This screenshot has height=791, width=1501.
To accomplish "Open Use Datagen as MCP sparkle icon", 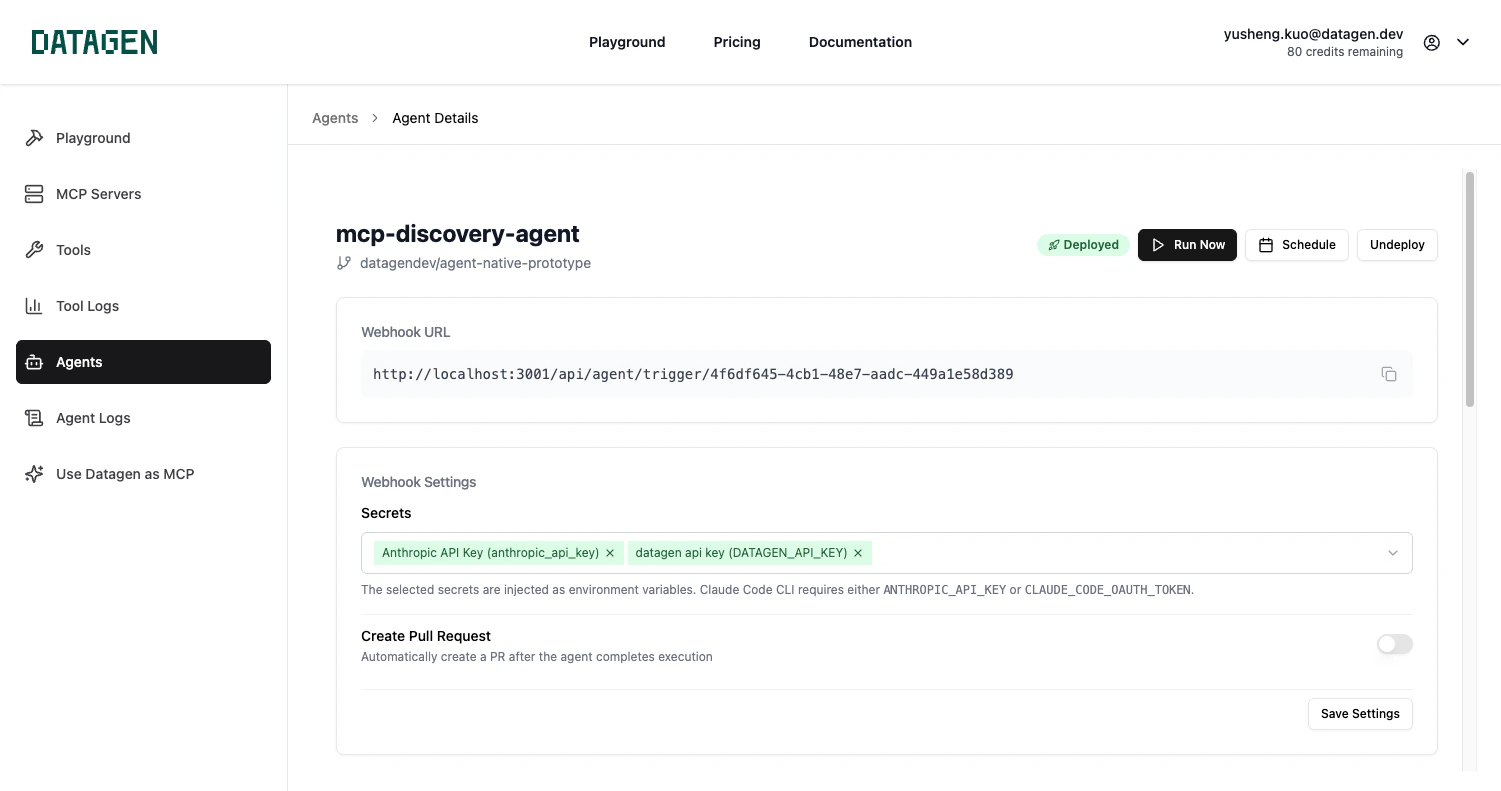I will coord(33,473).
